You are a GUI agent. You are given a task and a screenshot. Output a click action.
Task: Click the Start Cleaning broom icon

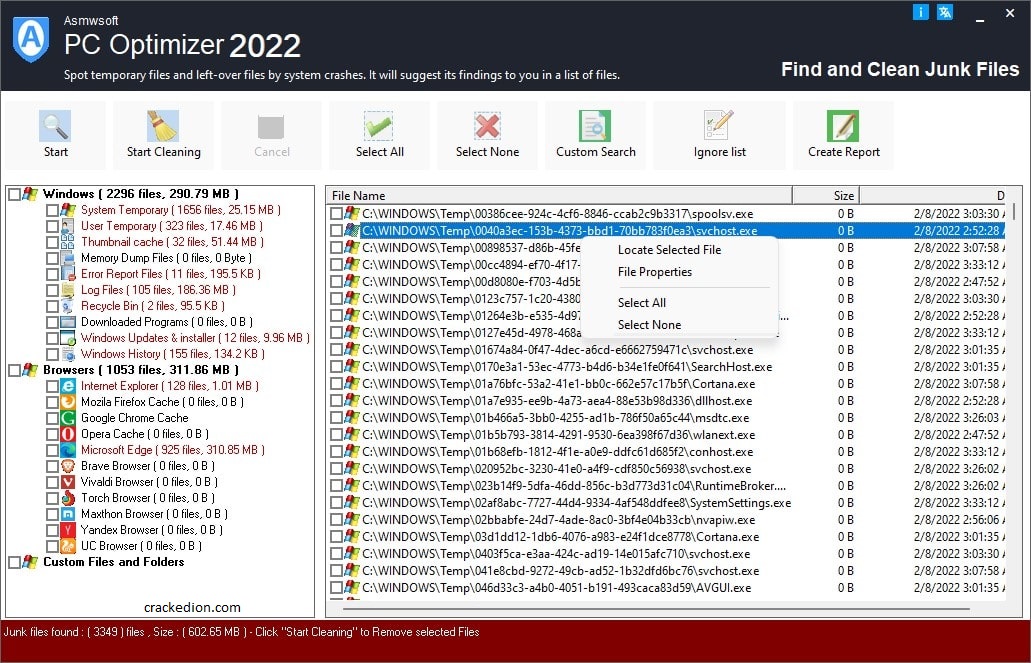click(x=162, y=126)
